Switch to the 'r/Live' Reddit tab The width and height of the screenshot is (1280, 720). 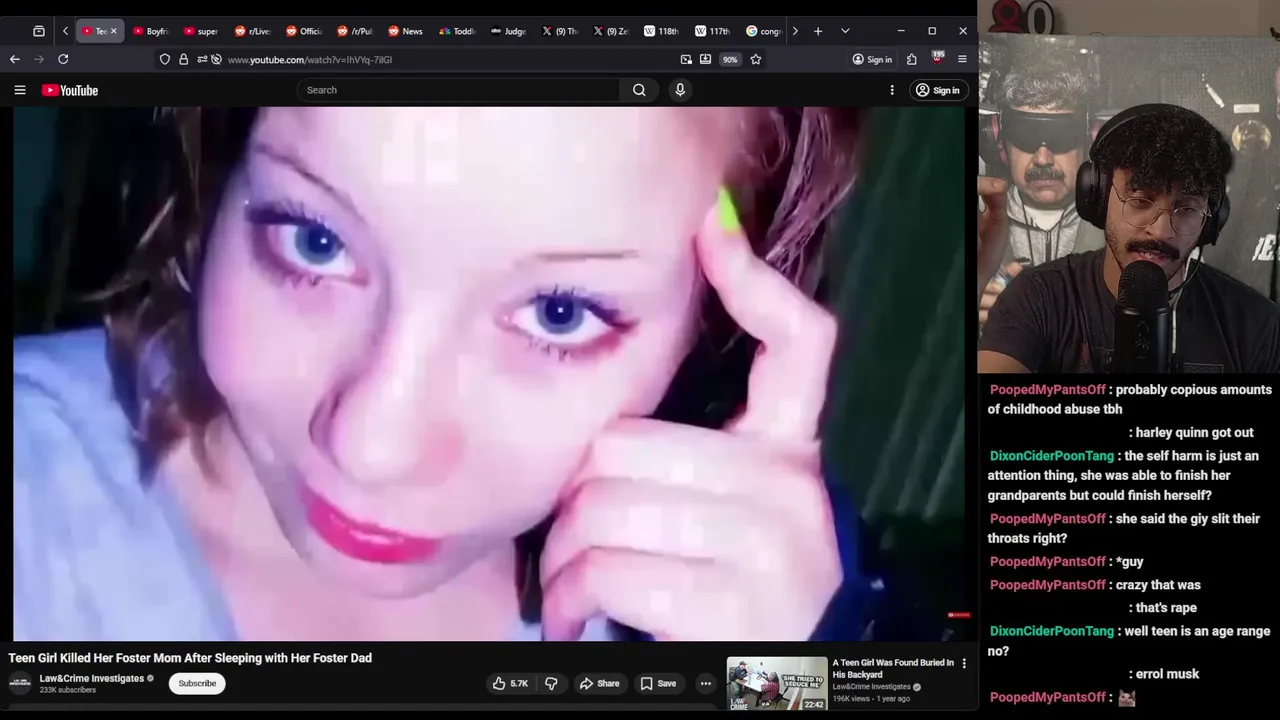click(252, 31)
